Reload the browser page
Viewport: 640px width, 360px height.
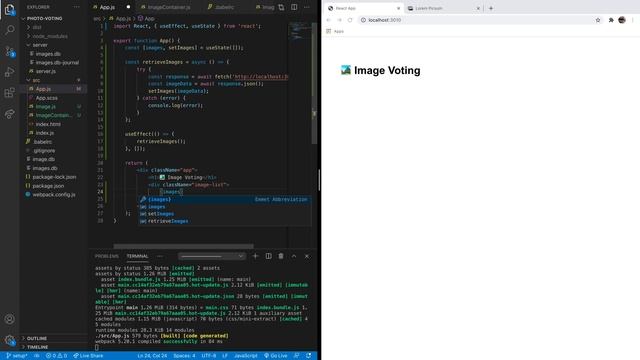(350, 20)
